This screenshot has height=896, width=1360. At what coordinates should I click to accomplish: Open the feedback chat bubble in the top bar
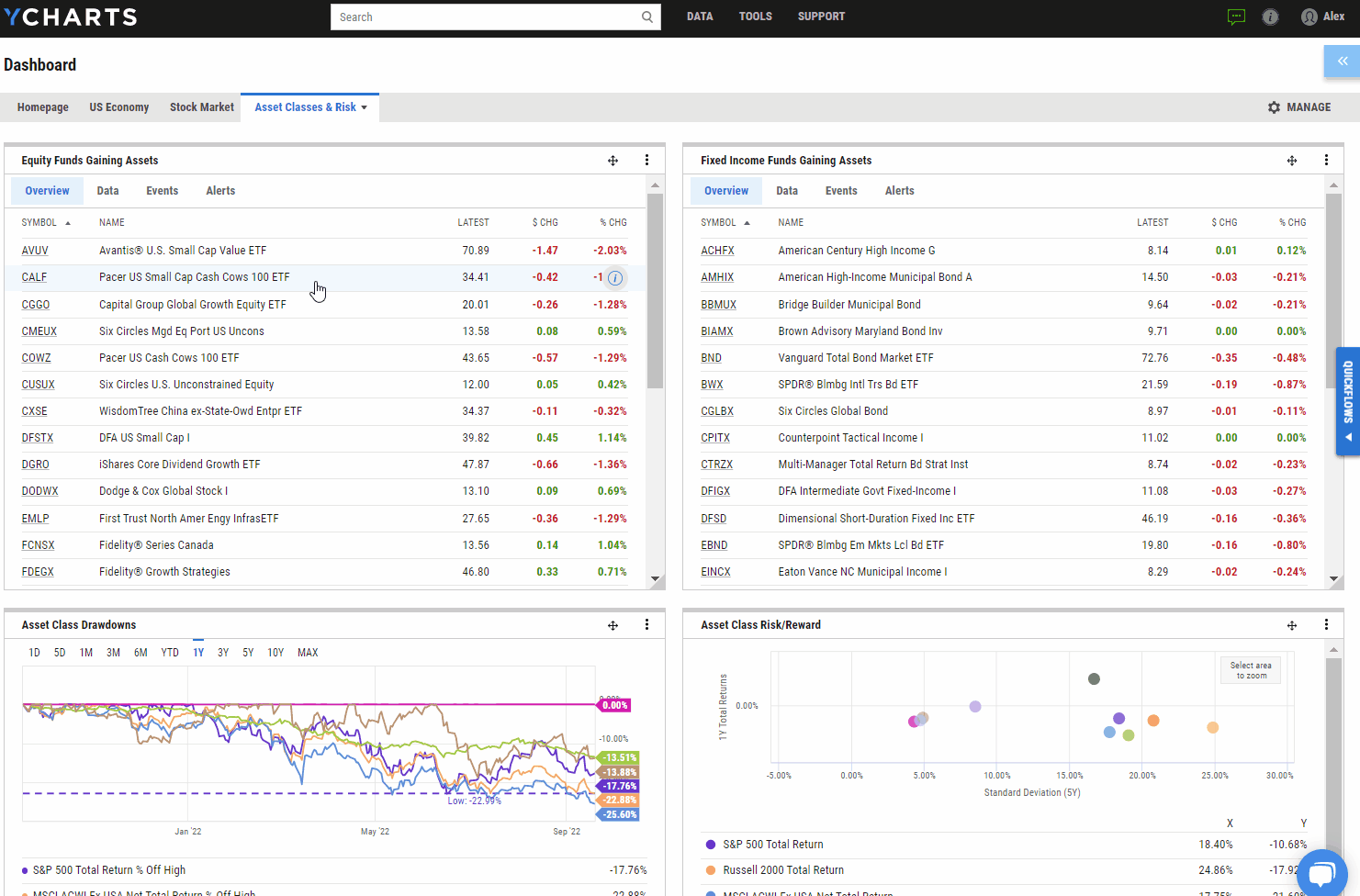tap(1236, 16)
